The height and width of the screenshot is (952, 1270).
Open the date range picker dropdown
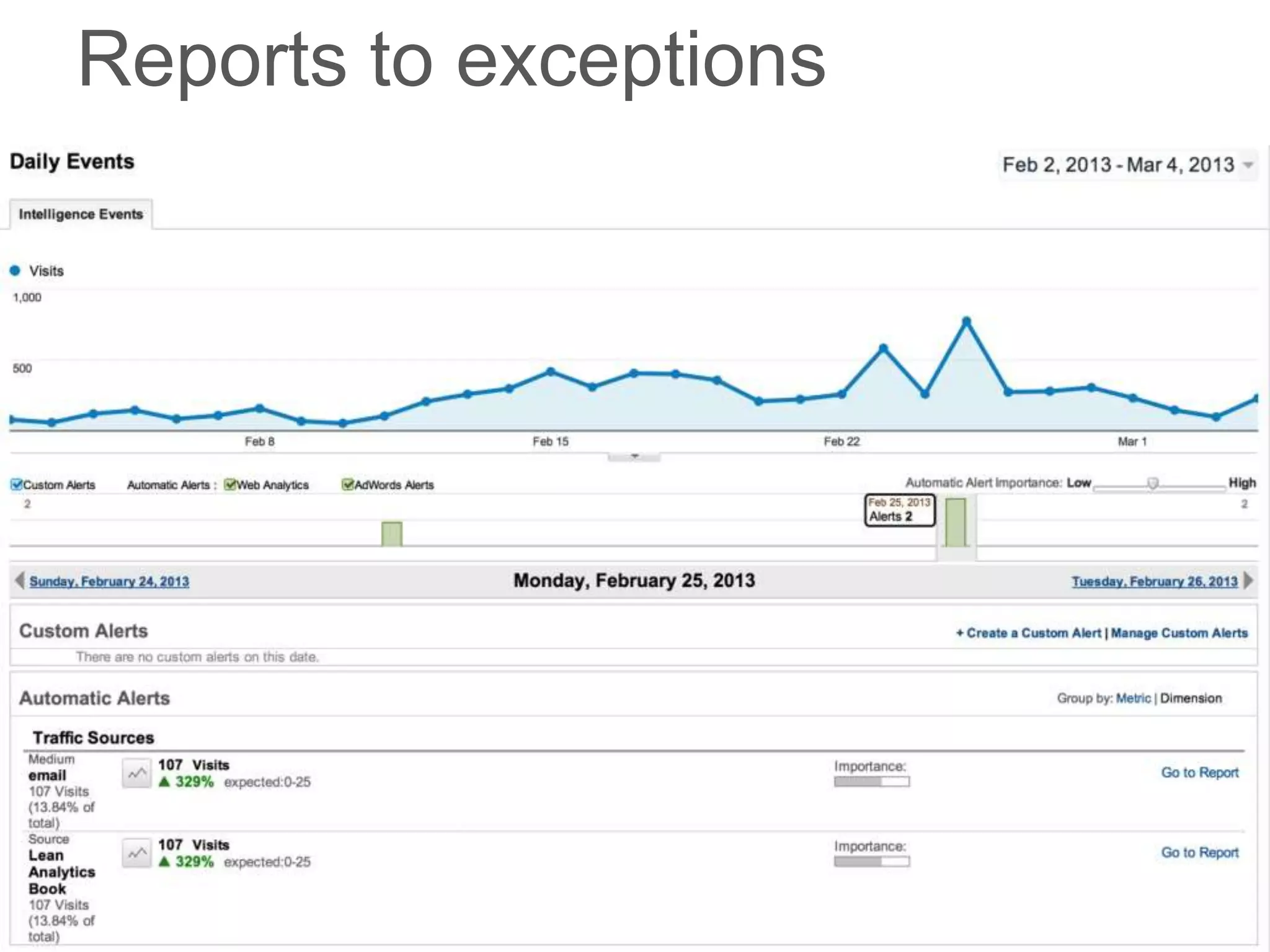click(x=1128, y=165)
